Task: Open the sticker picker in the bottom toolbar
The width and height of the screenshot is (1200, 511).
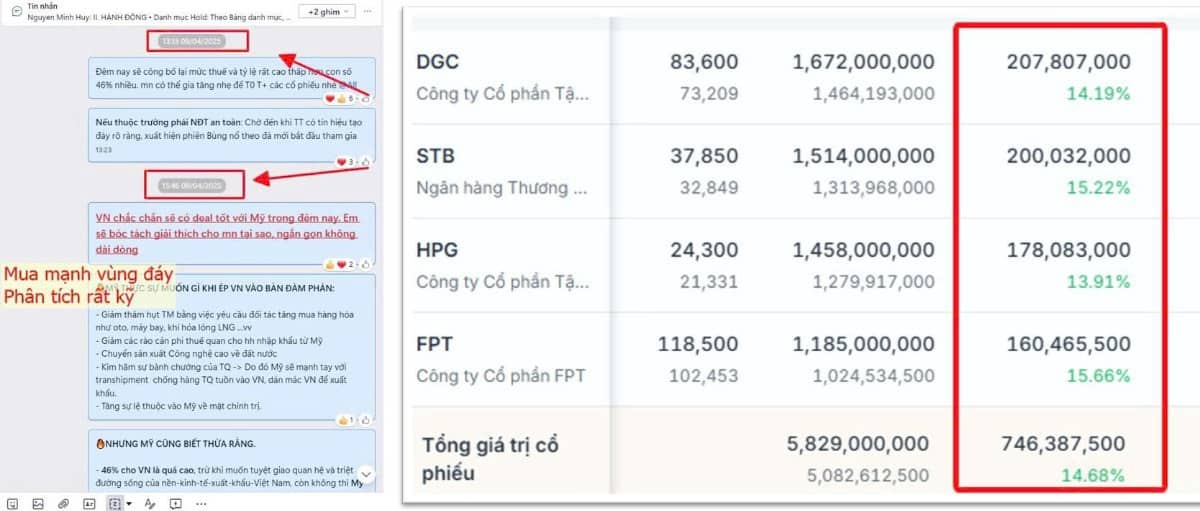Action: pos(13,503)
